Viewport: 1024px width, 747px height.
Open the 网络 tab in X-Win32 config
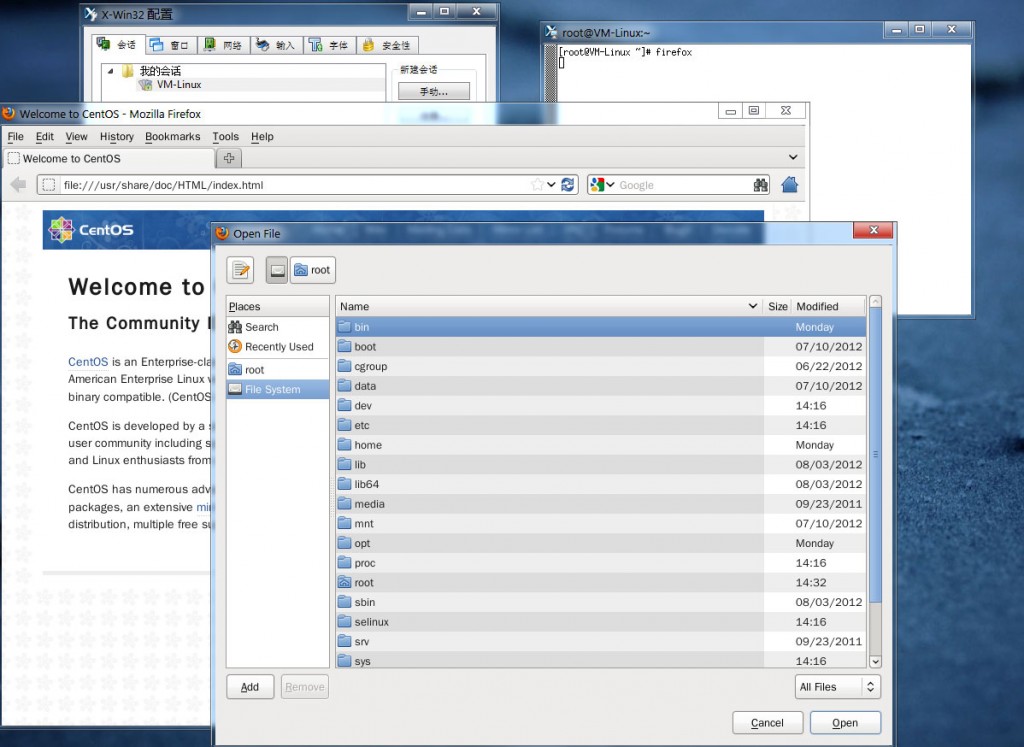point(223,44)
